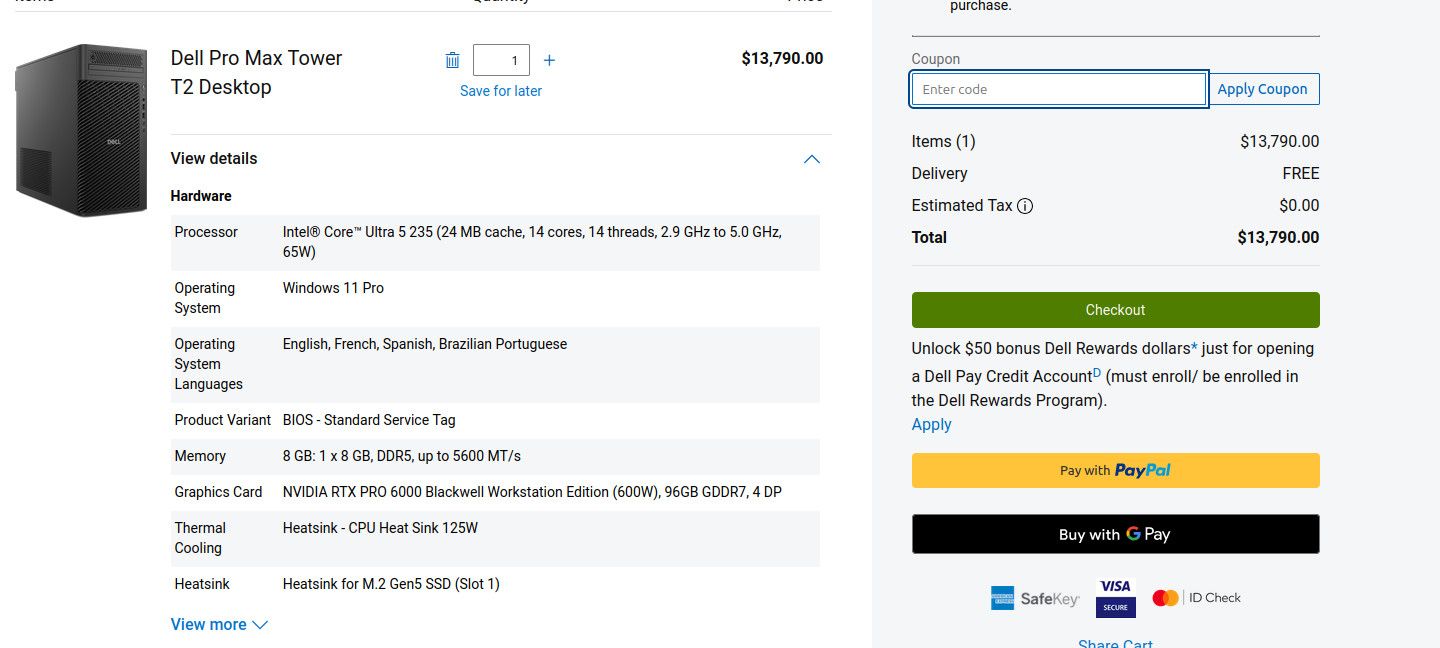This screenshot has width=1440, height=648.
Task: Click the Coupon label above the code field
Action: coord(936,59)
